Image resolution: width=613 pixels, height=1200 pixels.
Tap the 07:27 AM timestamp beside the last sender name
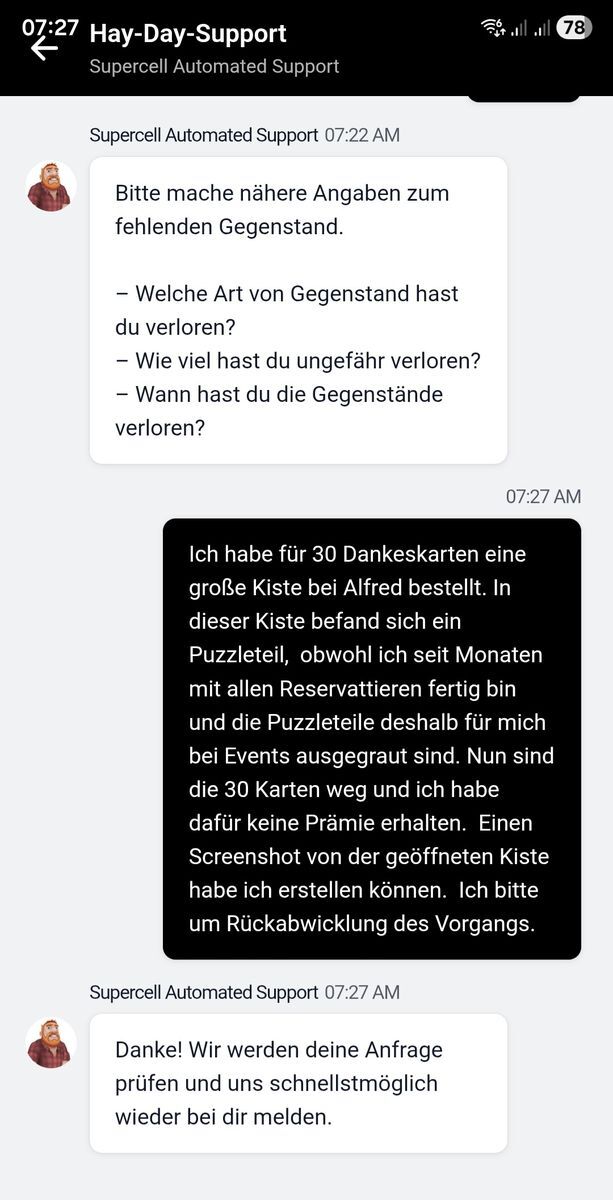(362, 992)
